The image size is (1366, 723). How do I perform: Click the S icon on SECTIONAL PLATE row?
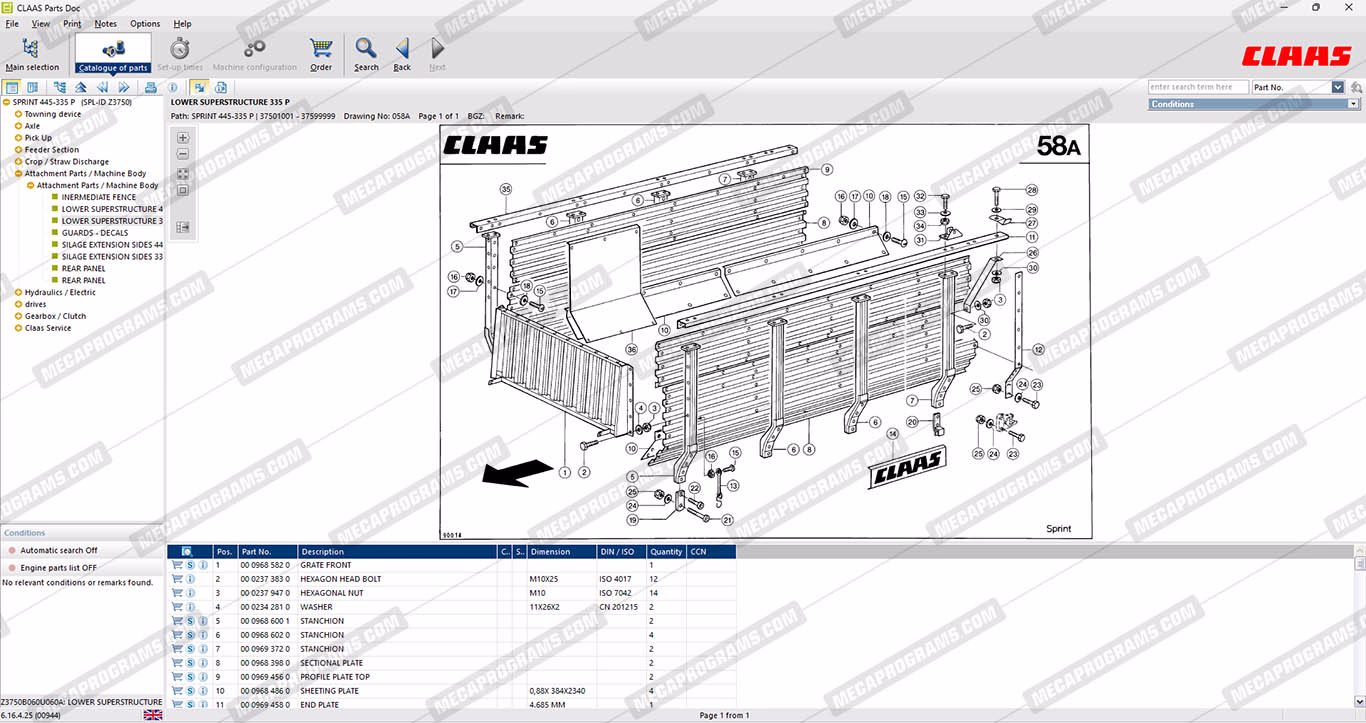(x=190, y=663)
